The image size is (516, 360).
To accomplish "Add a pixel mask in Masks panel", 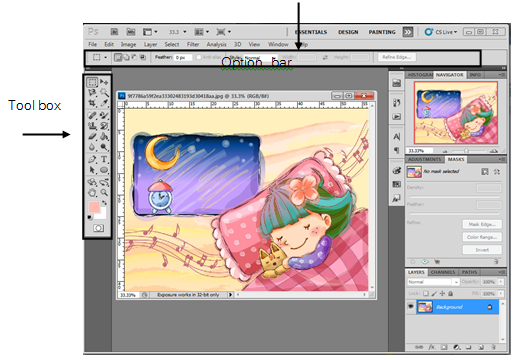I will 485,172.
